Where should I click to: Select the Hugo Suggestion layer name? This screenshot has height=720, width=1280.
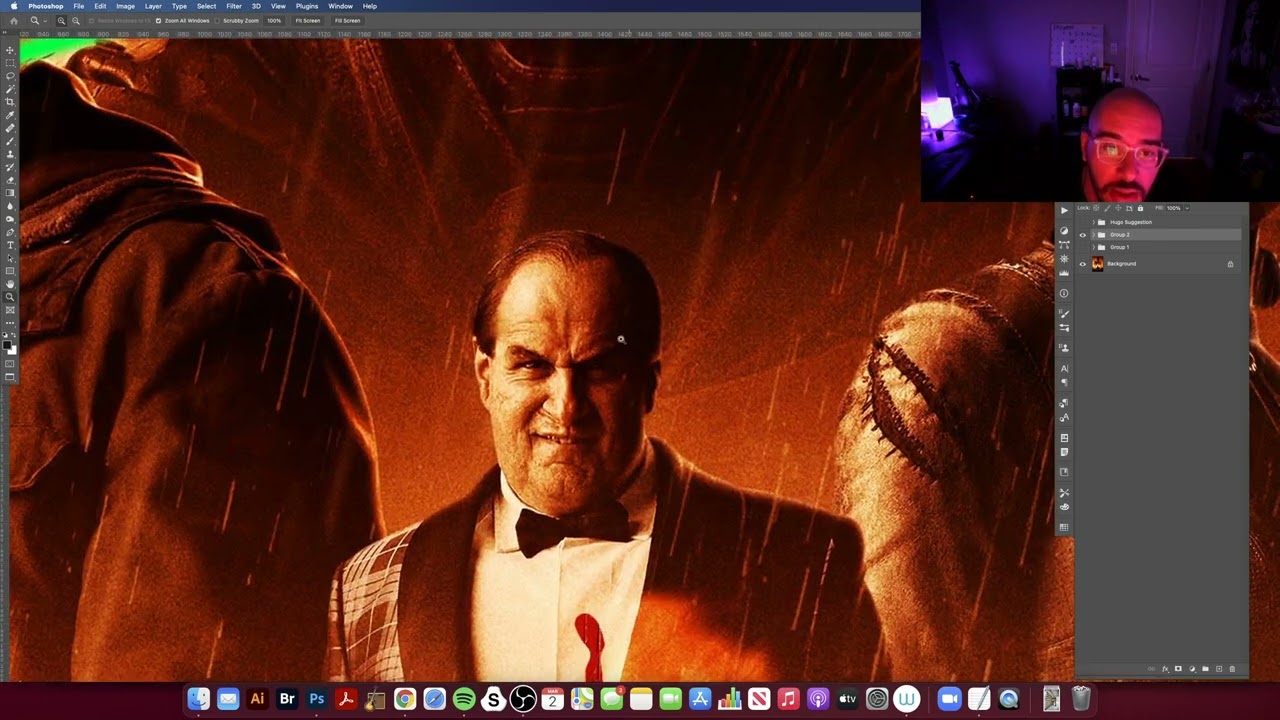pos(1131,222)
